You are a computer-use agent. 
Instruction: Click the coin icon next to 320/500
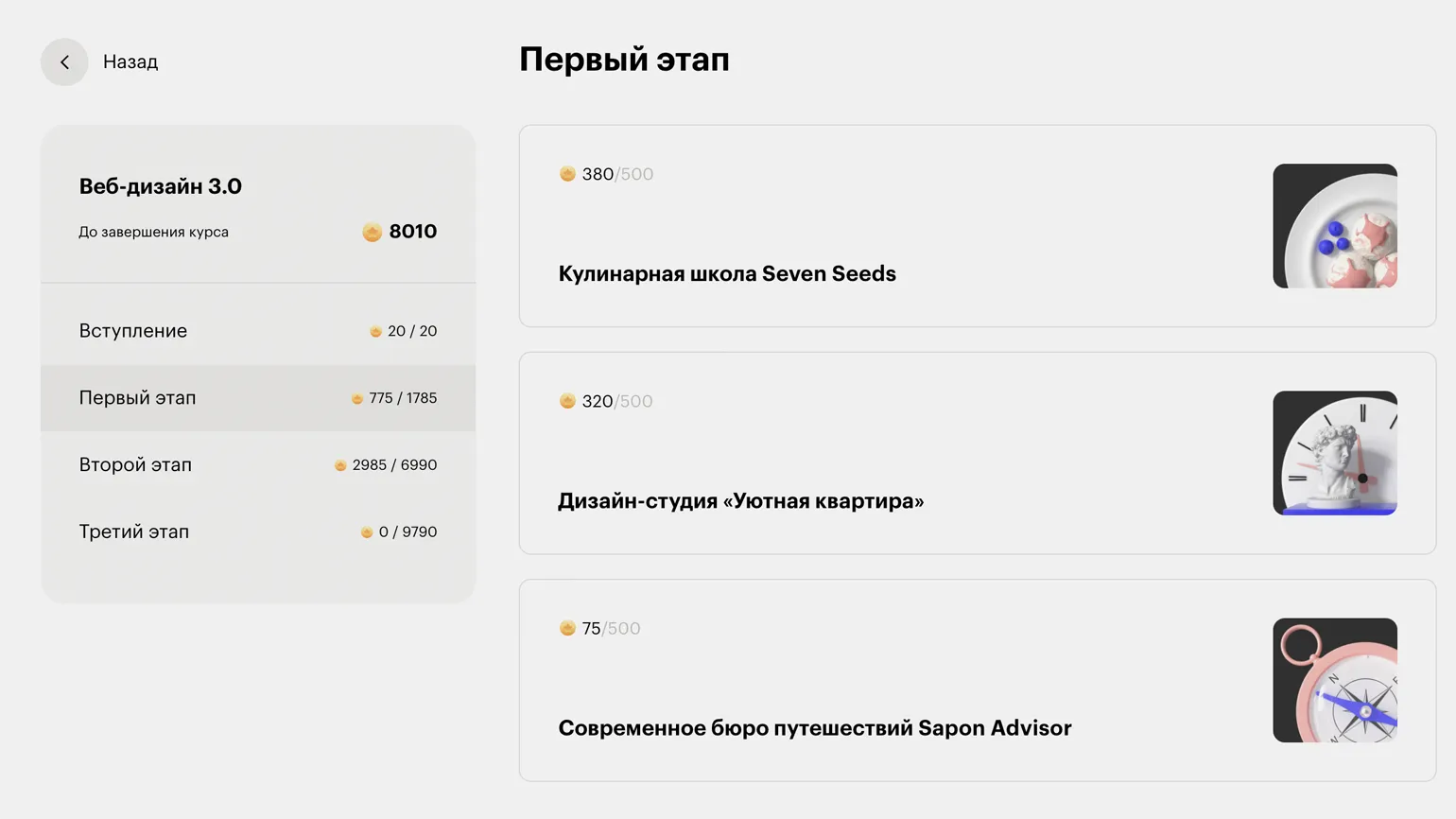click(x=567, y=401)
